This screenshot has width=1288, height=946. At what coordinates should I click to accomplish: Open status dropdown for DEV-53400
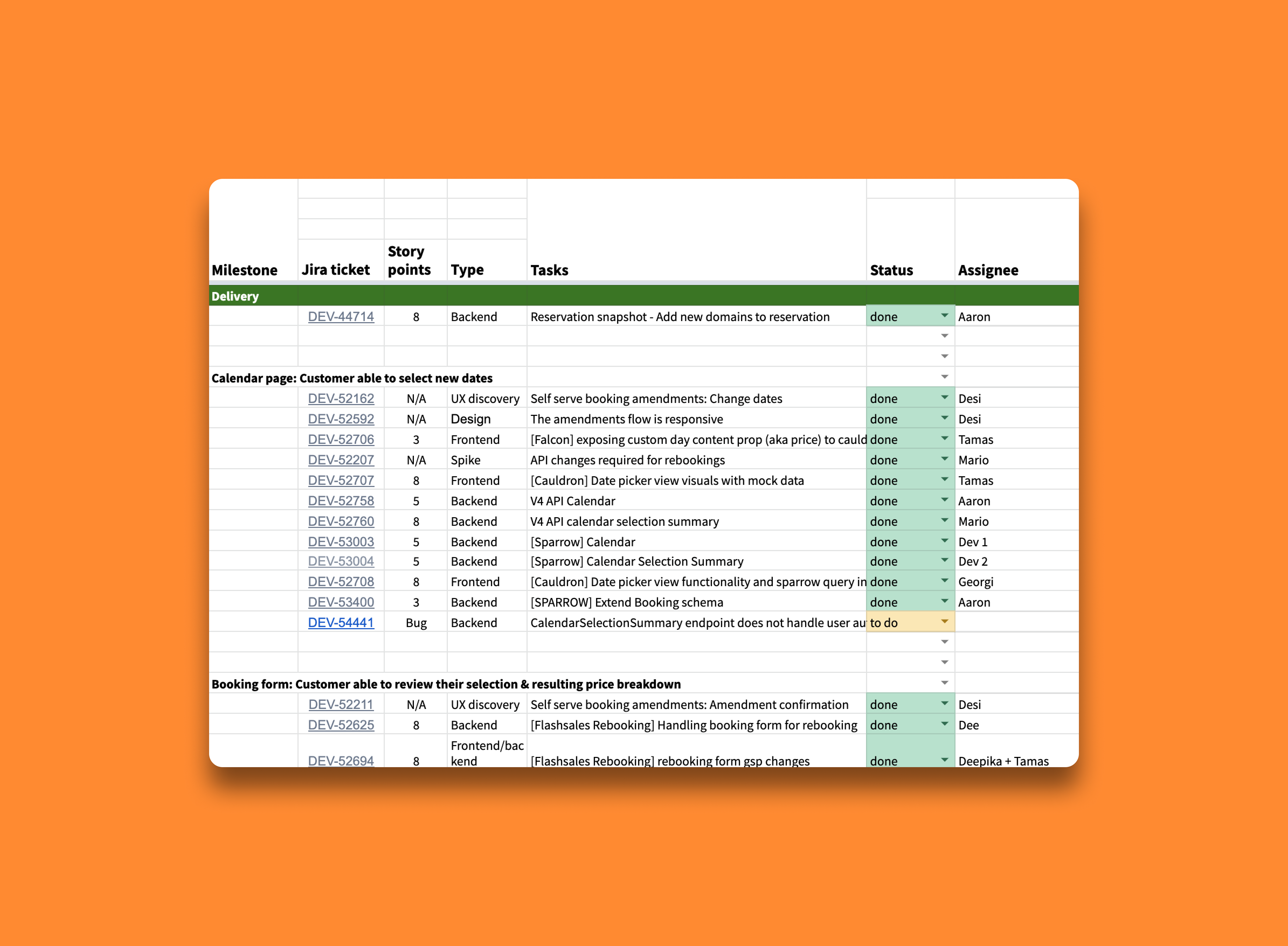click(x=944, y=601)
